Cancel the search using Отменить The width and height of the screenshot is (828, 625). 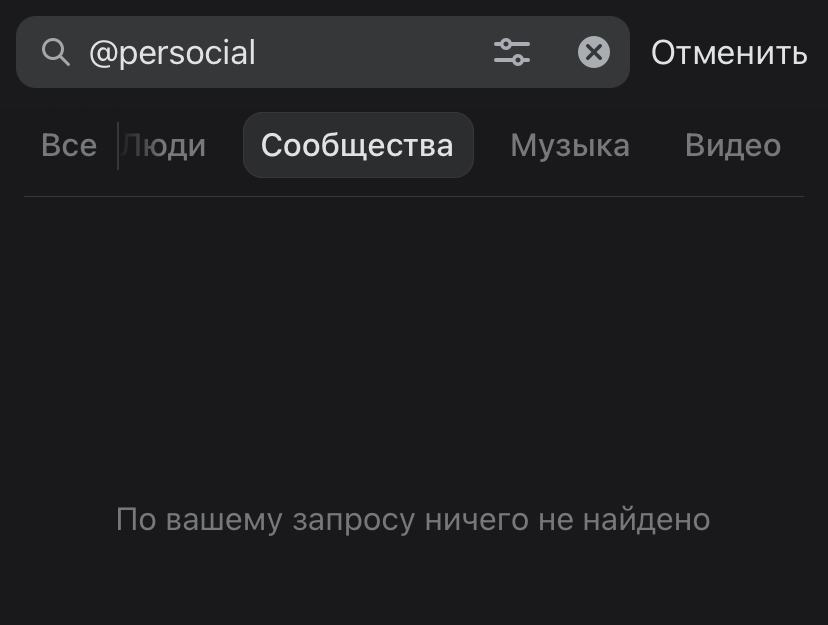tap(727, 52)
